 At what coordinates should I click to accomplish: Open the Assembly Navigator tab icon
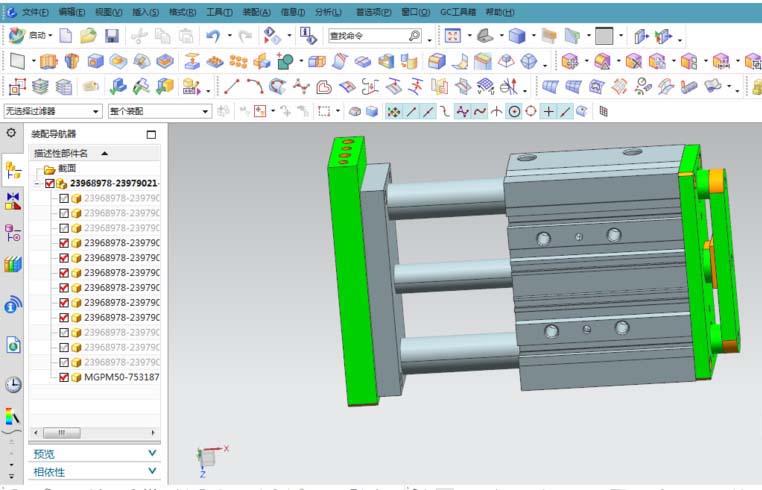coord(13,171)
